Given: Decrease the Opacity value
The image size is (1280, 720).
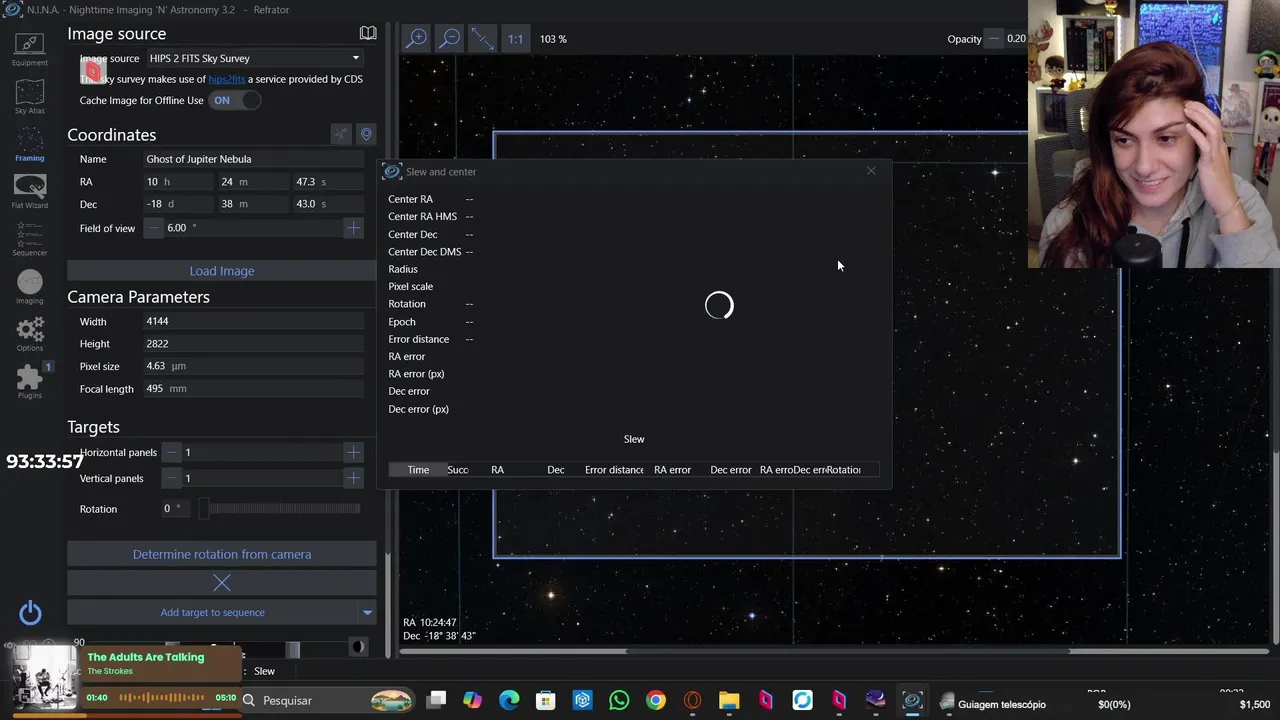Looking at the screenshot, I should 994,39.
